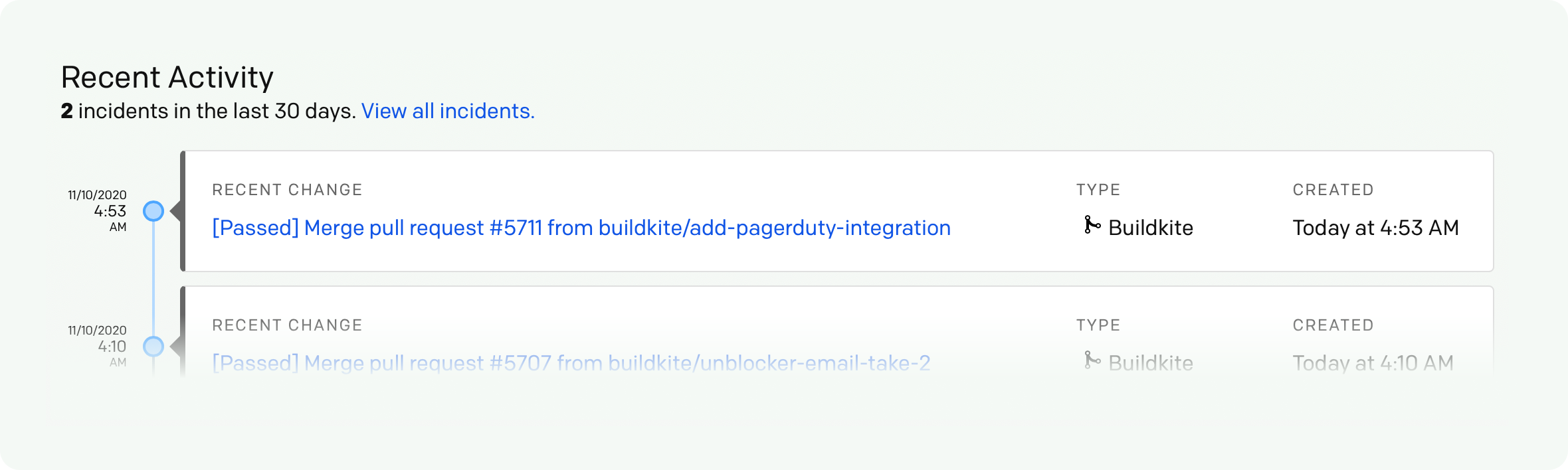Click the Recent Activity heading
The width and height of the screenshot is (1568, 470).
pyautogui.click(x=167, y=76)
